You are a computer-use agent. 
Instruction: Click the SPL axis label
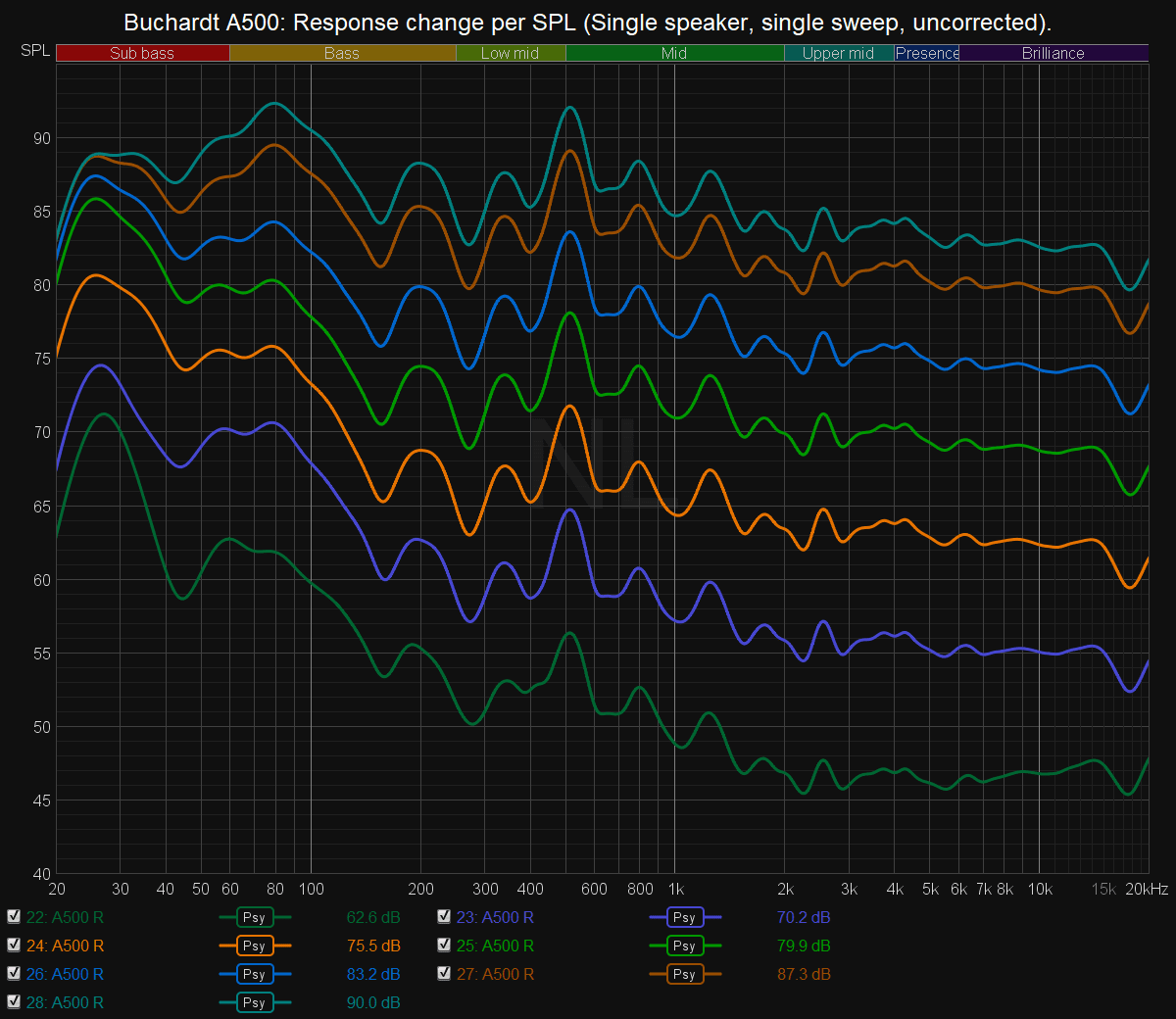(35, 50)
